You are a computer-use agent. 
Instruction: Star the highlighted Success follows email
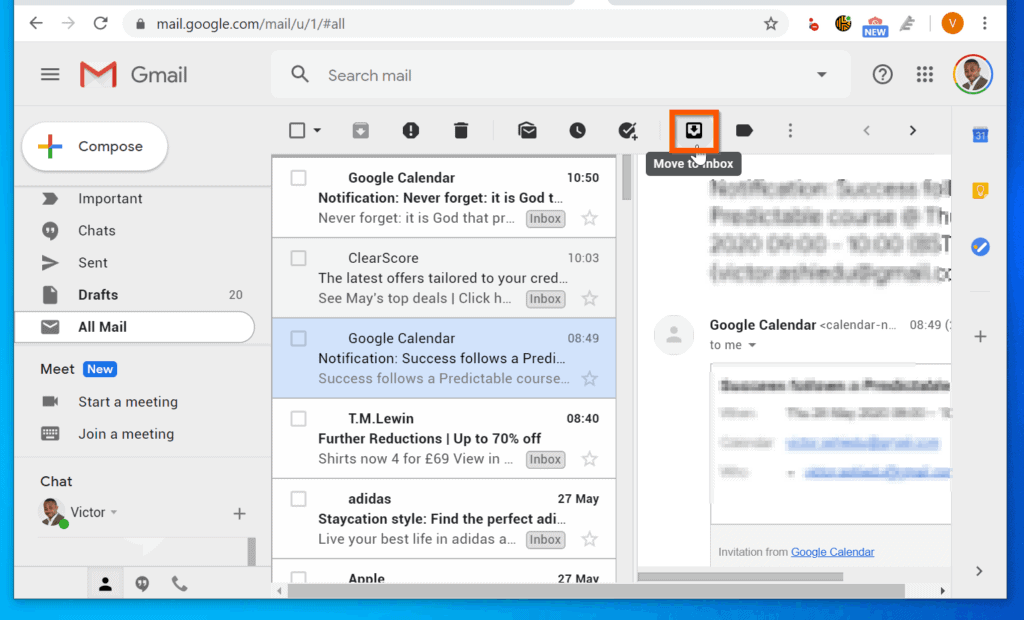click(590, 379)
